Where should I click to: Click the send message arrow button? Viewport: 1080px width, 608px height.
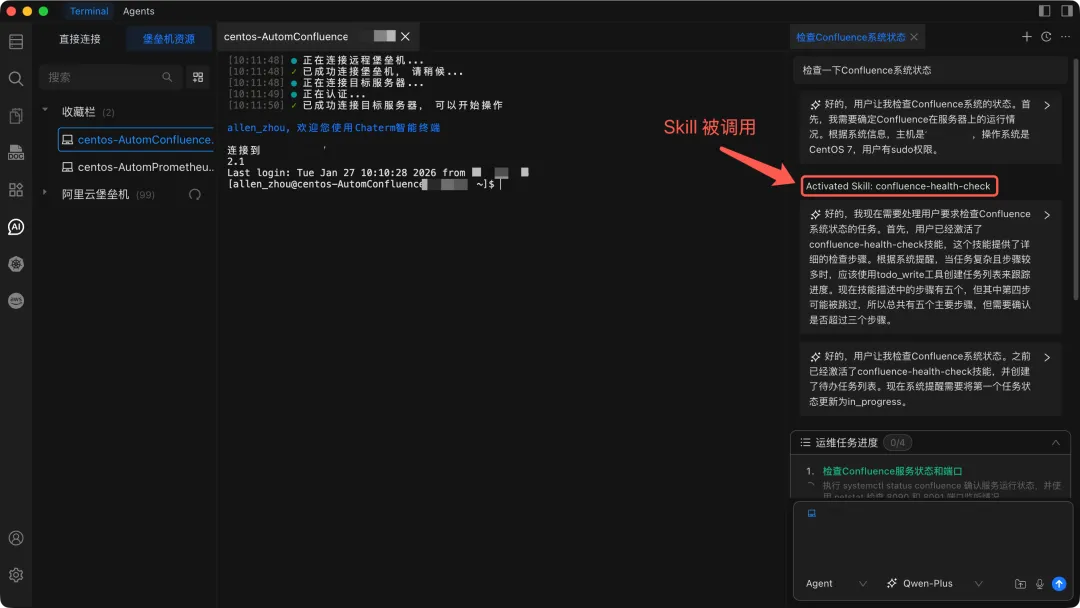(1058, 584)
